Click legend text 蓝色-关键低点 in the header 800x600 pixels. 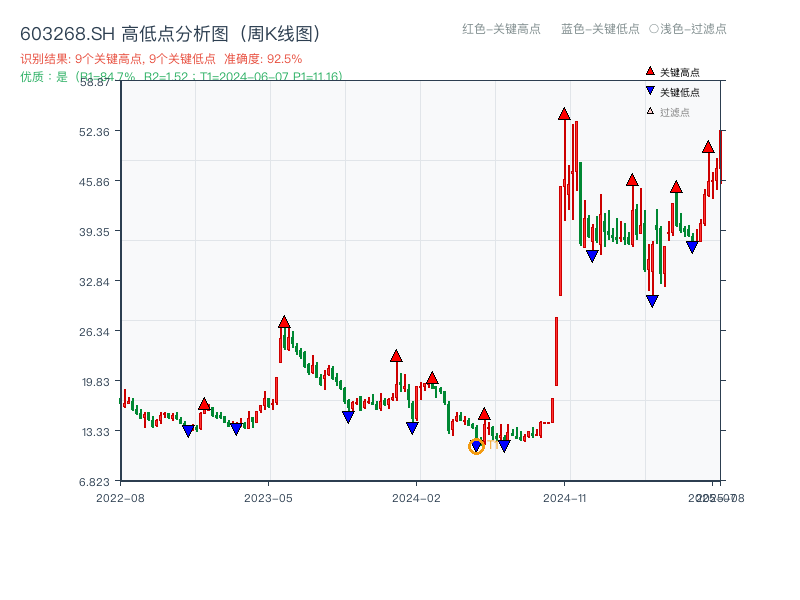pos(600,29)
